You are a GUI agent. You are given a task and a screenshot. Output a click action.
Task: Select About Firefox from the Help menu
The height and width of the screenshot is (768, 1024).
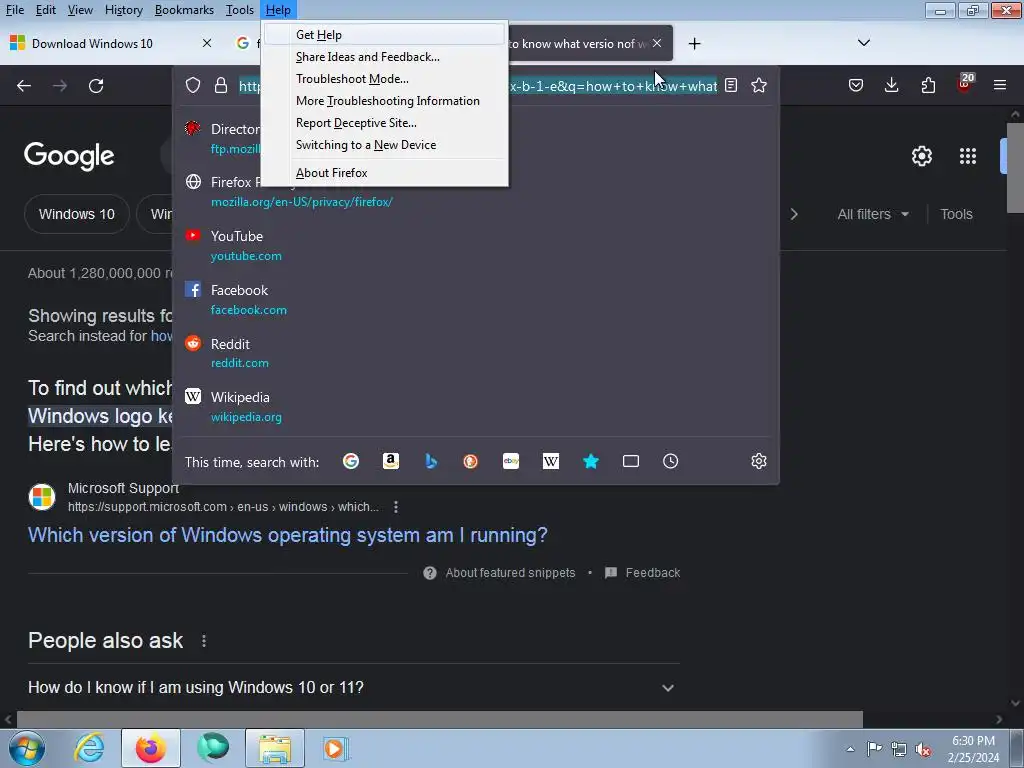click(386, 173)
